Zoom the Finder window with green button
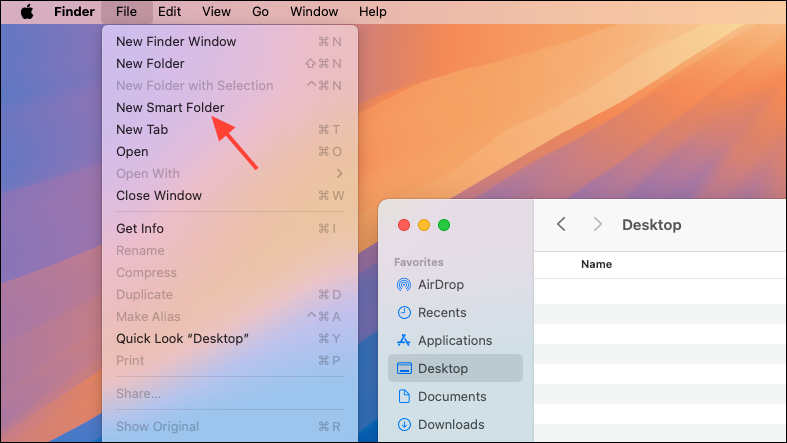Viewport: 787px width, 443px height. (x=444, y=225)
